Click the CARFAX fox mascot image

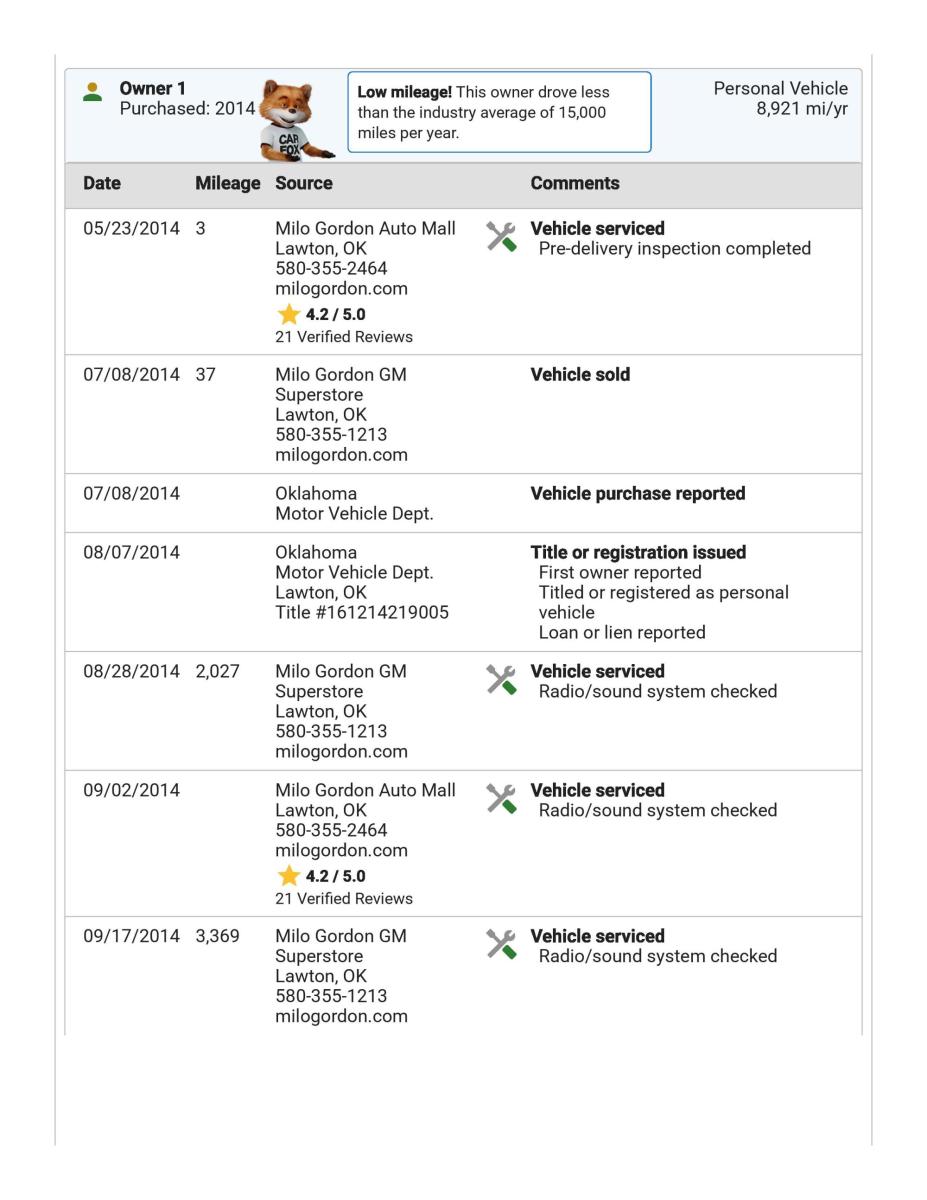pos(296,120)
